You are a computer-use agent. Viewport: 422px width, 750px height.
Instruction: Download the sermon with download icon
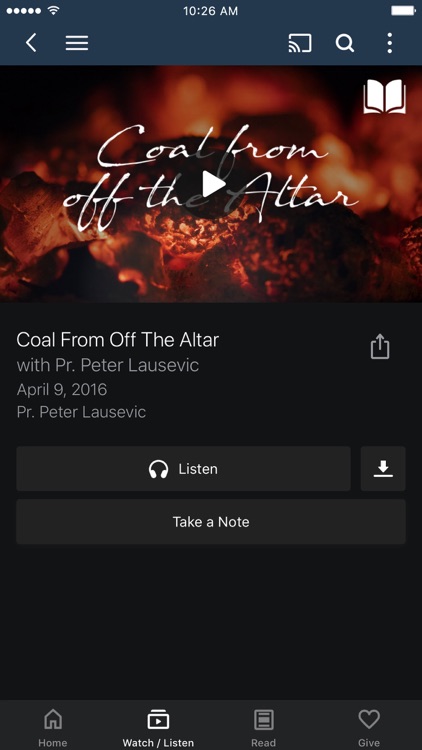(383, 469)
